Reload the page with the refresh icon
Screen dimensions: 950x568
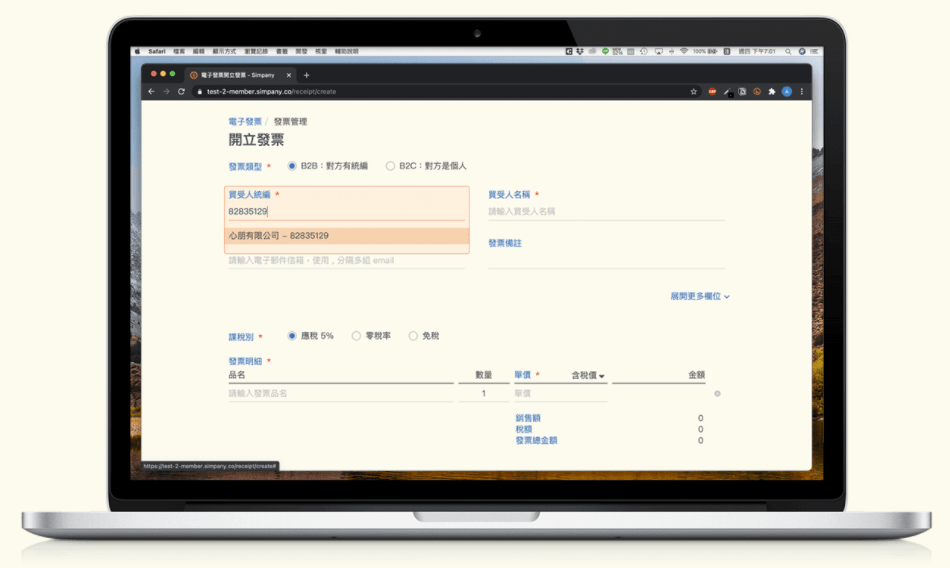[181, 91]
